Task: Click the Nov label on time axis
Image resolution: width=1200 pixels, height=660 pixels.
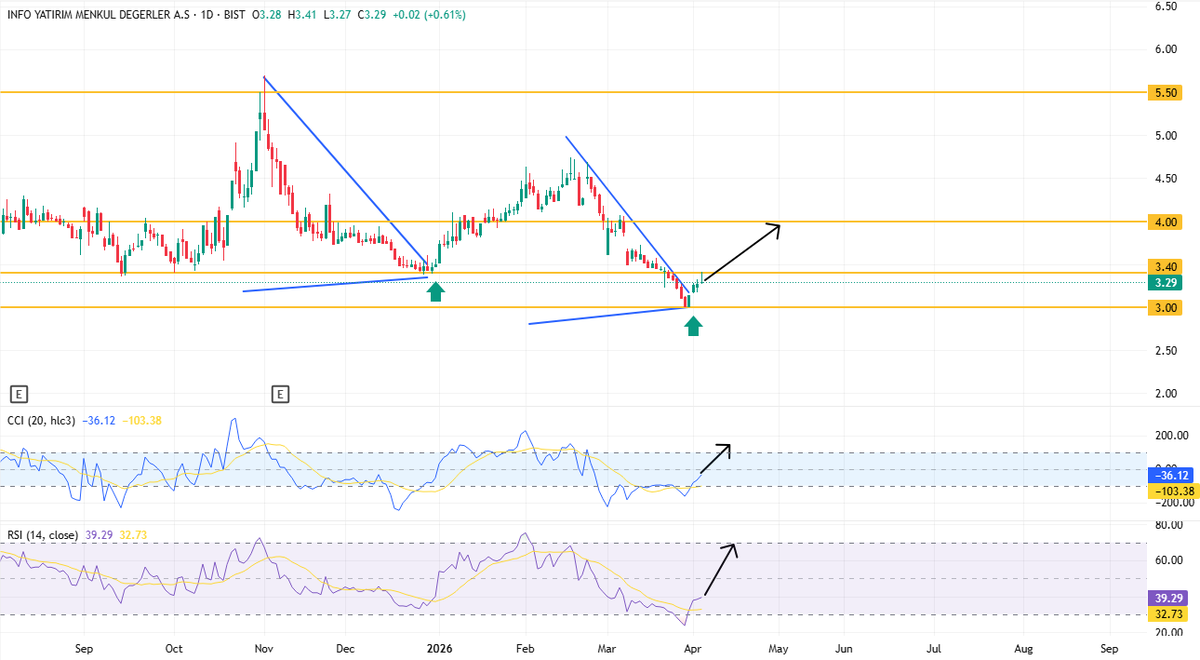Action: 265,649
